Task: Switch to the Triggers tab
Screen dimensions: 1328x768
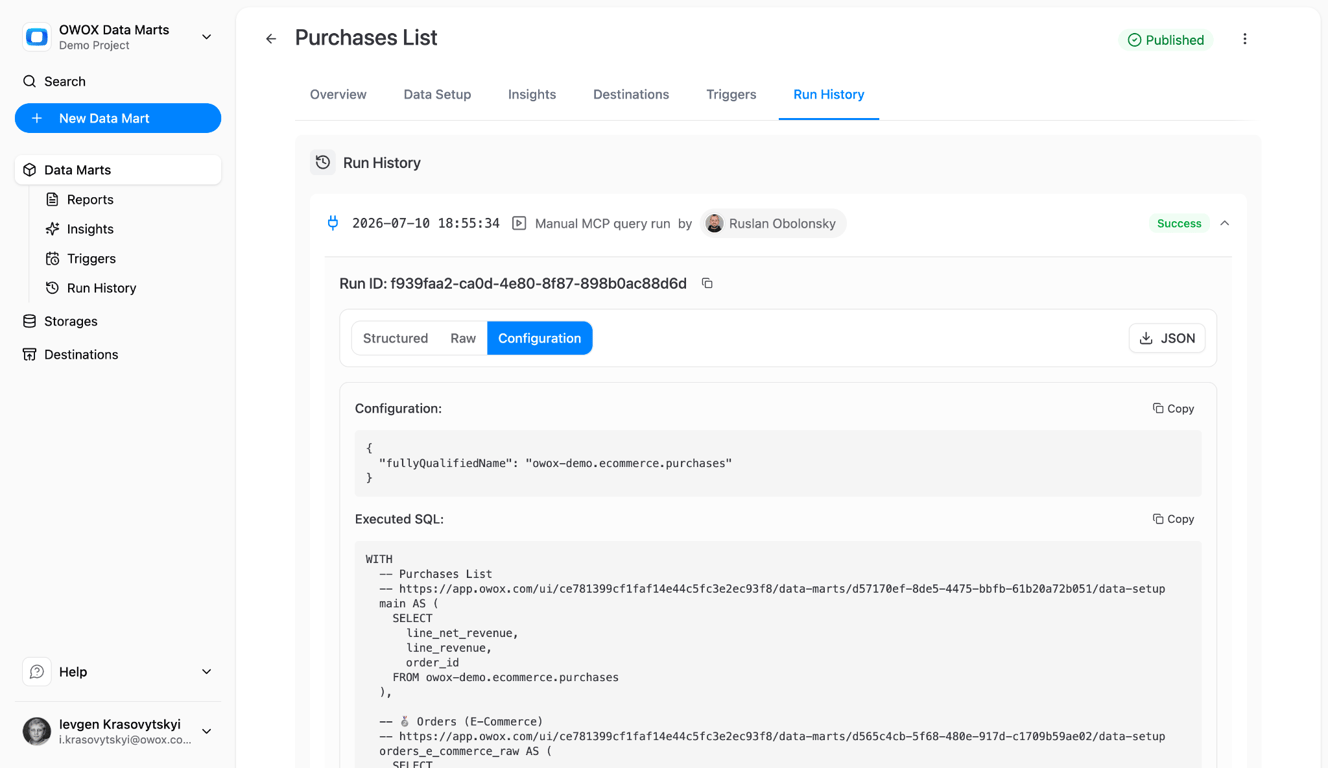Action: (x=731, y=94)
